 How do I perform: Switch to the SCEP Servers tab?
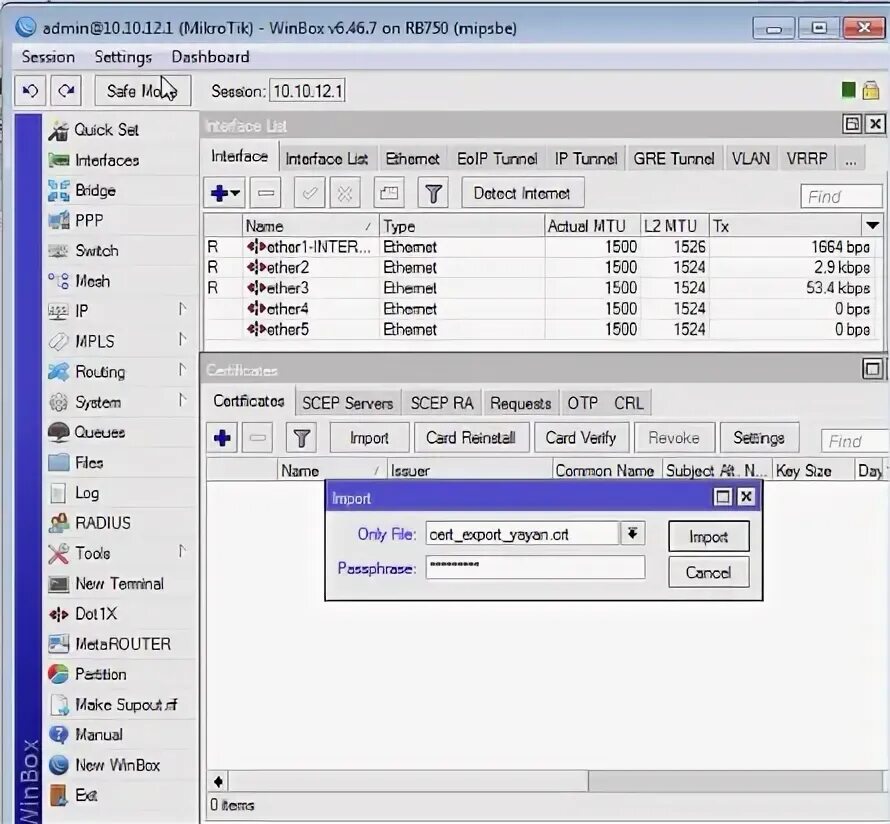pos(347,403)
